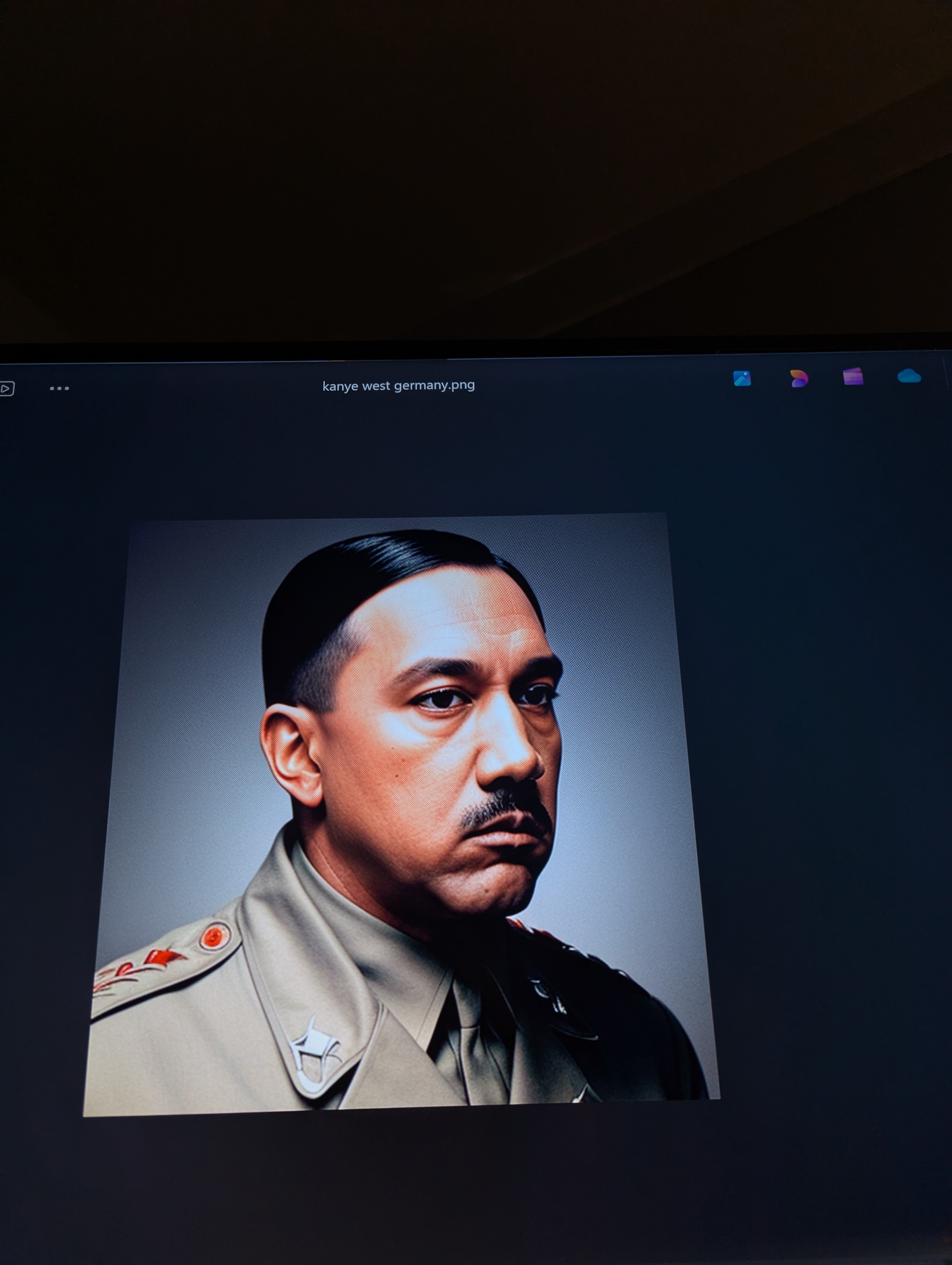Start slideshow with the play icon
The height and width of the screenshot is (1265, 952).
point(6,389)
